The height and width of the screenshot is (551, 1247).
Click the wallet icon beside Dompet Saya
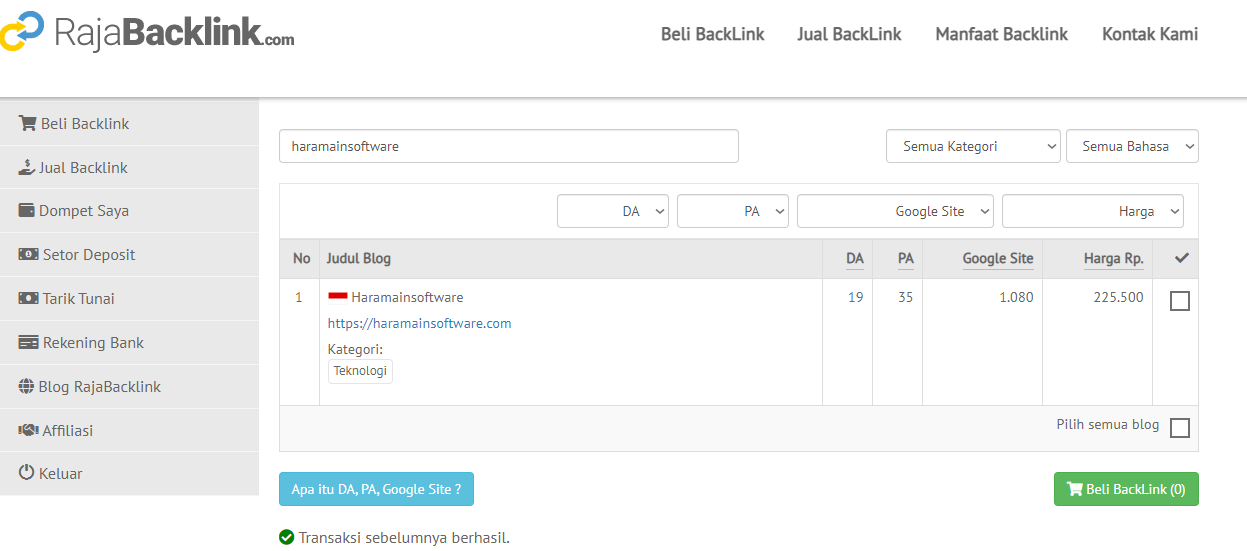point(27,211)
